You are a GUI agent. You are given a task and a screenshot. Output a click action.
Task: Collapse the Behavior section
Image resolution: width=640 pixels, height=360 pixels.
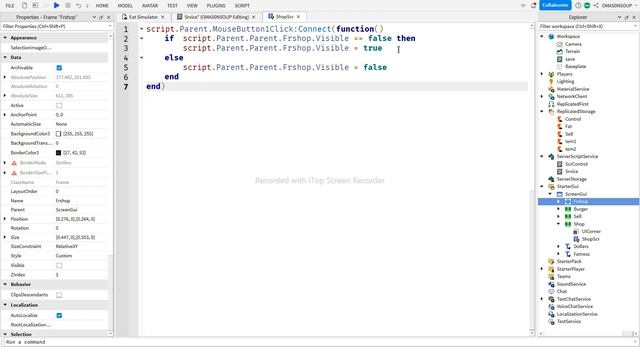[5, 284]
